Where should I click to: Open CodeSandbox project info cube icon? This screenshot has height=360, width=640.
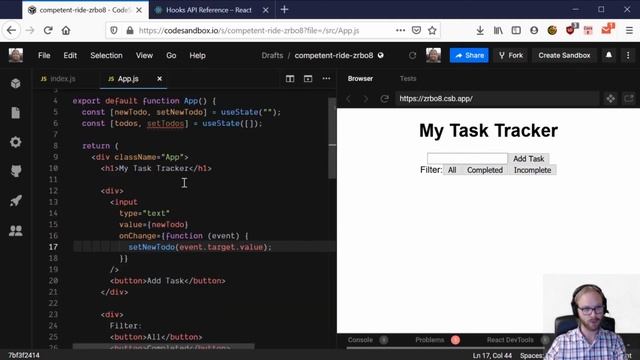pos(16,83)
